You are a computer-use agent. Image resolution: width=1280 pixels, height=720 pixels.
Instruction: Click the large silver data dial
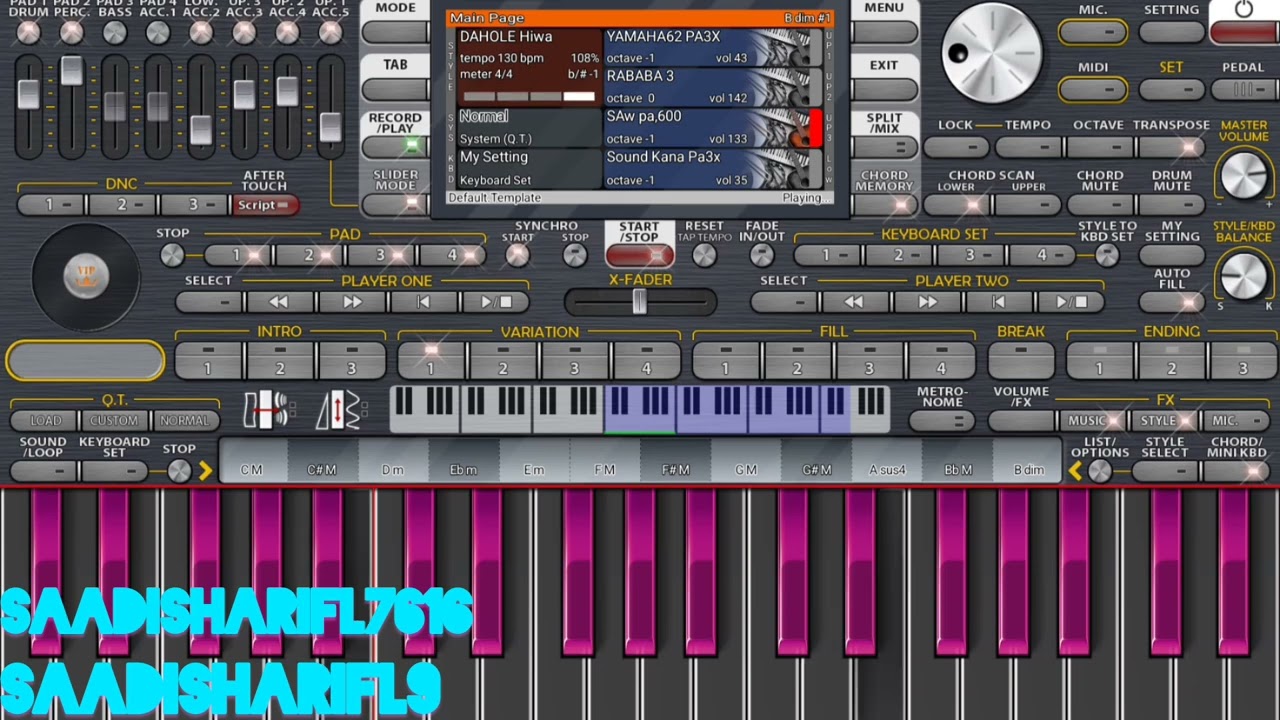[992, 52]
